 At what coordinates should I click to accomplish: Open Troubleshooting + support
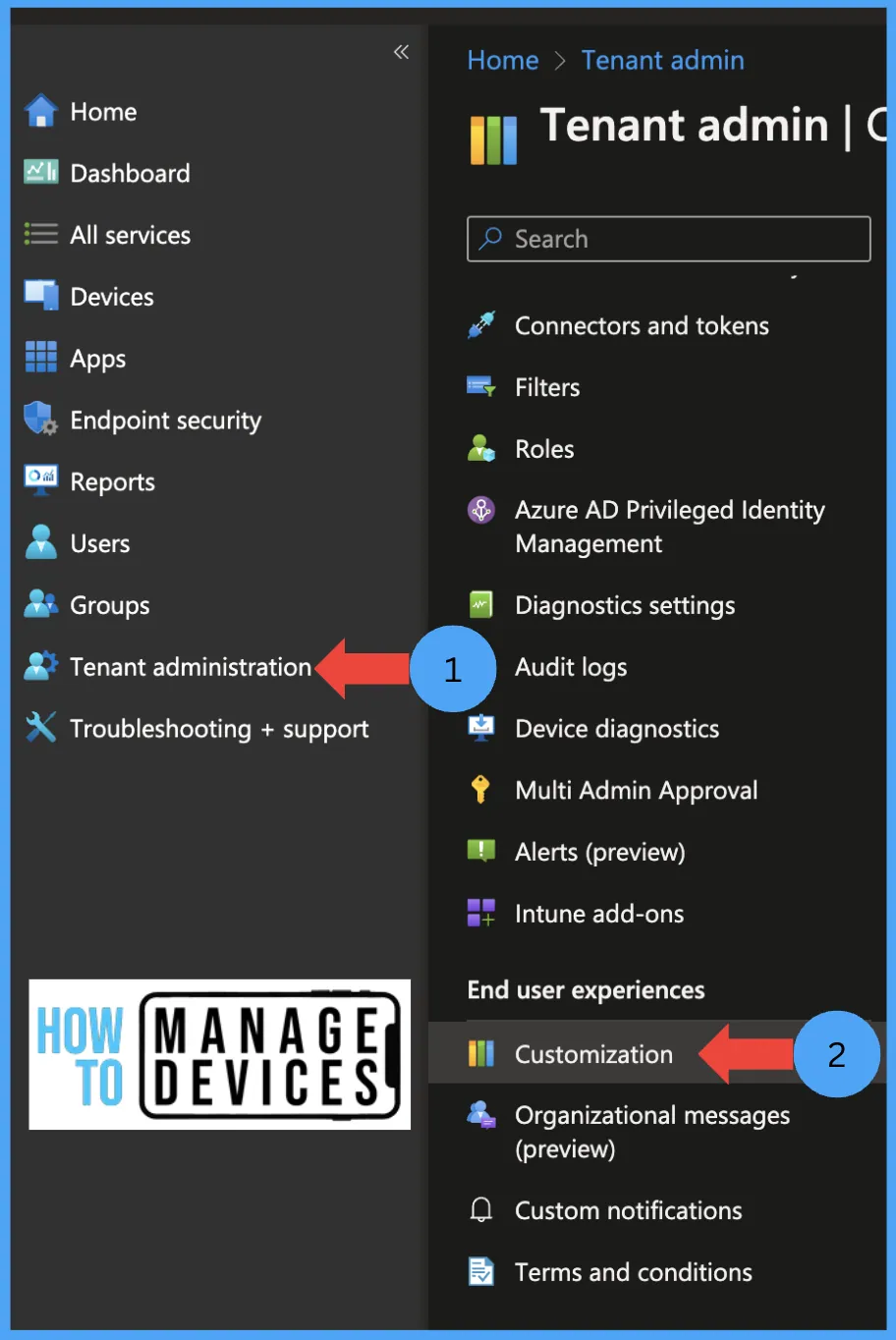coord(219,729)
